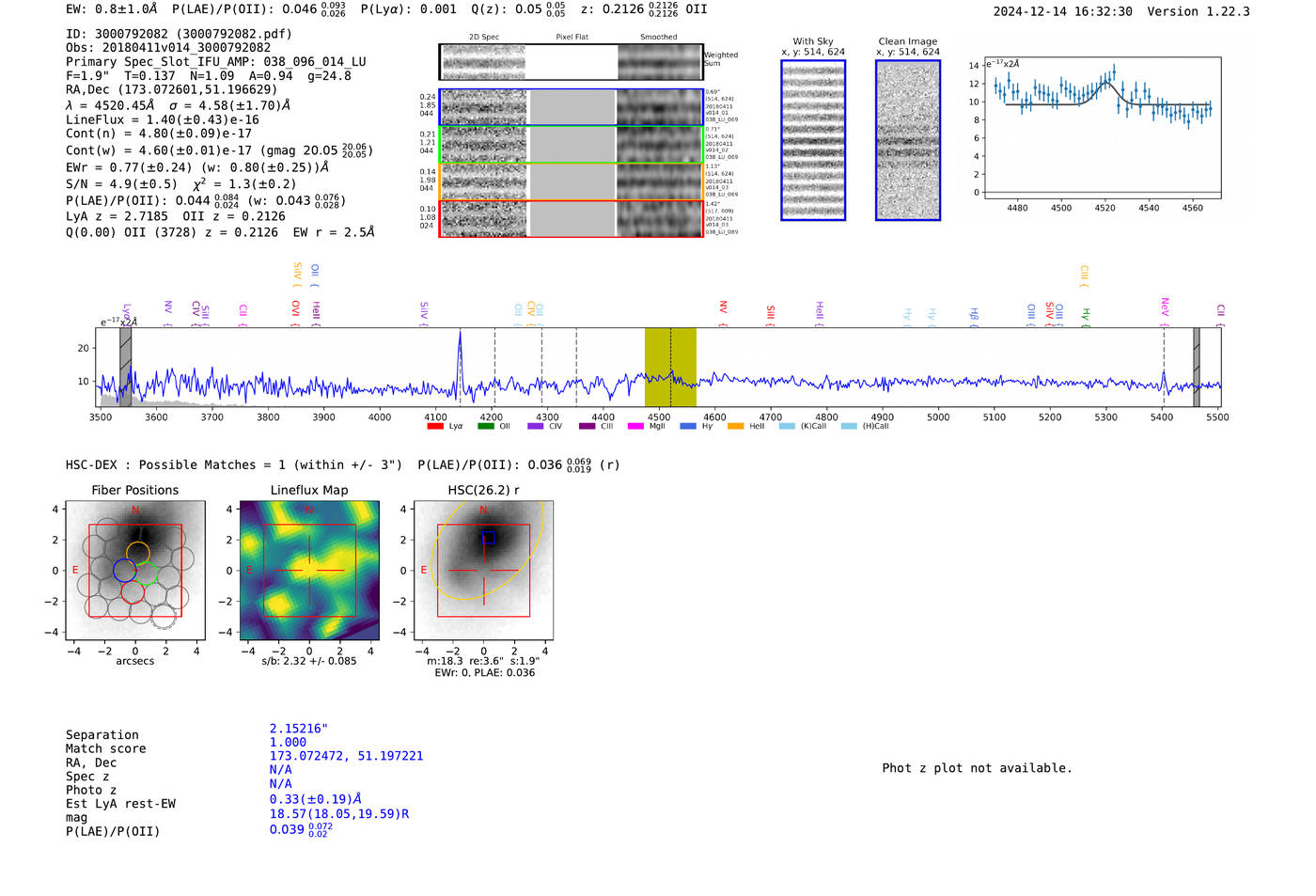Select the blue Hγ legend swatch

coord(688,426)
